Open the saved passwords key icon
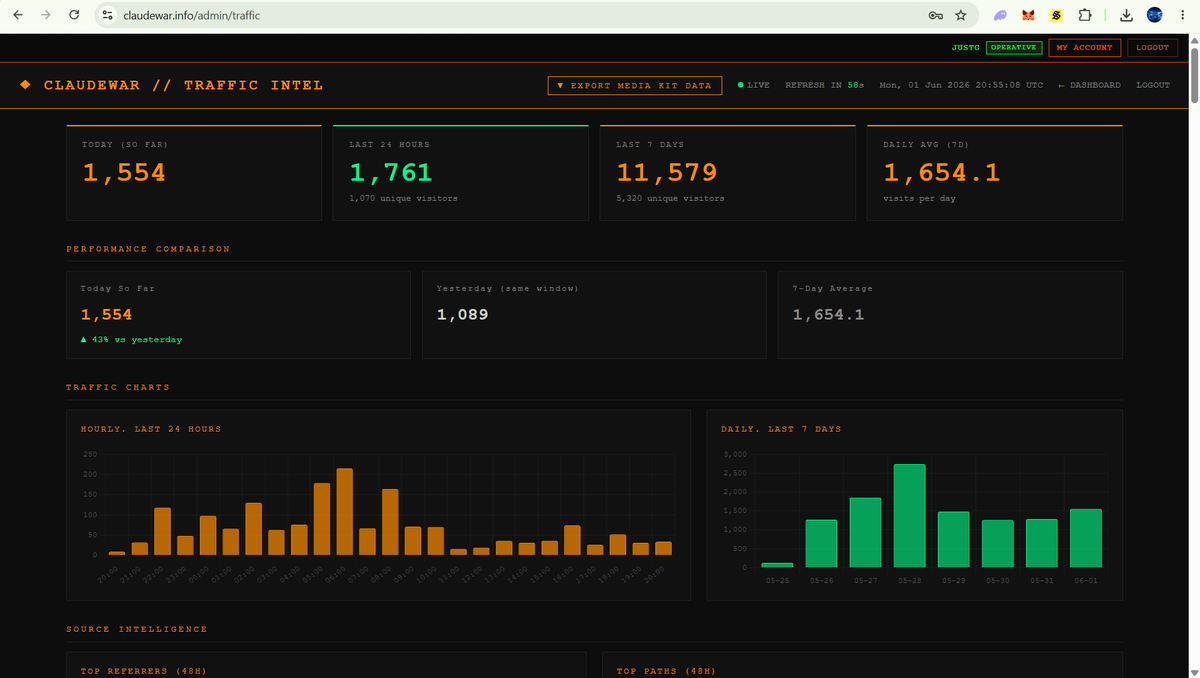 point(935,15)
